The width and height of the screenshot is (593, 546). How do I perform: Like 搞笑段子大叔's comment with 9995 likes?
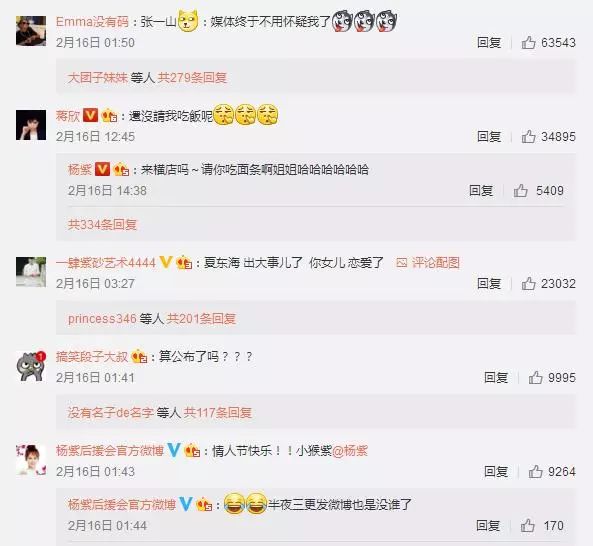click(x=536, y=377)
